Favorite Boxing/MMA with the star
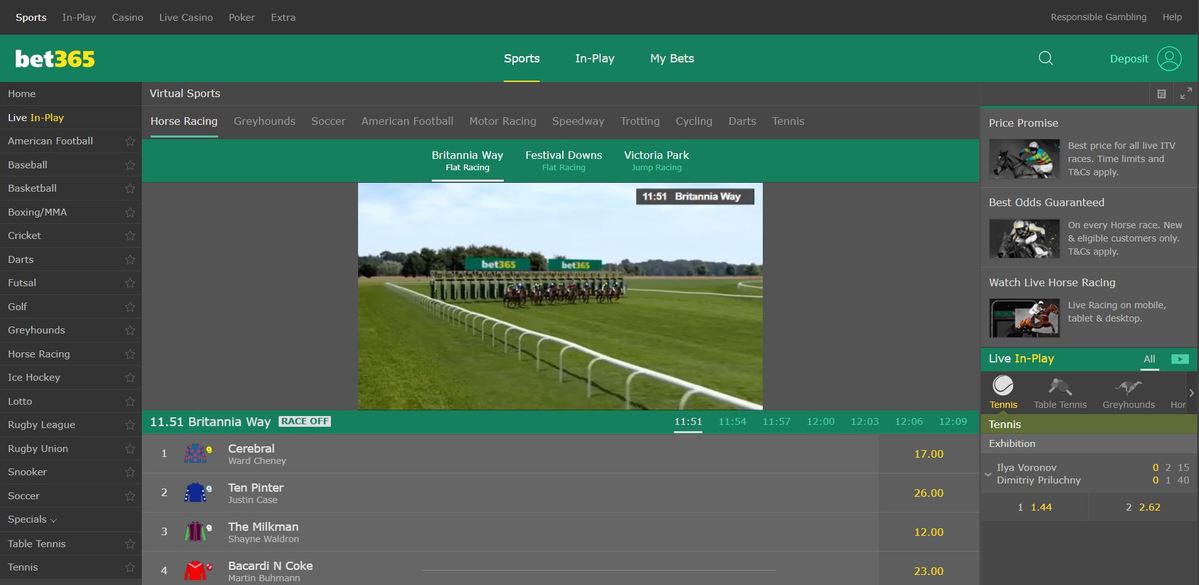The height and width of the screenshot is (585, 1199). (130, 213)
